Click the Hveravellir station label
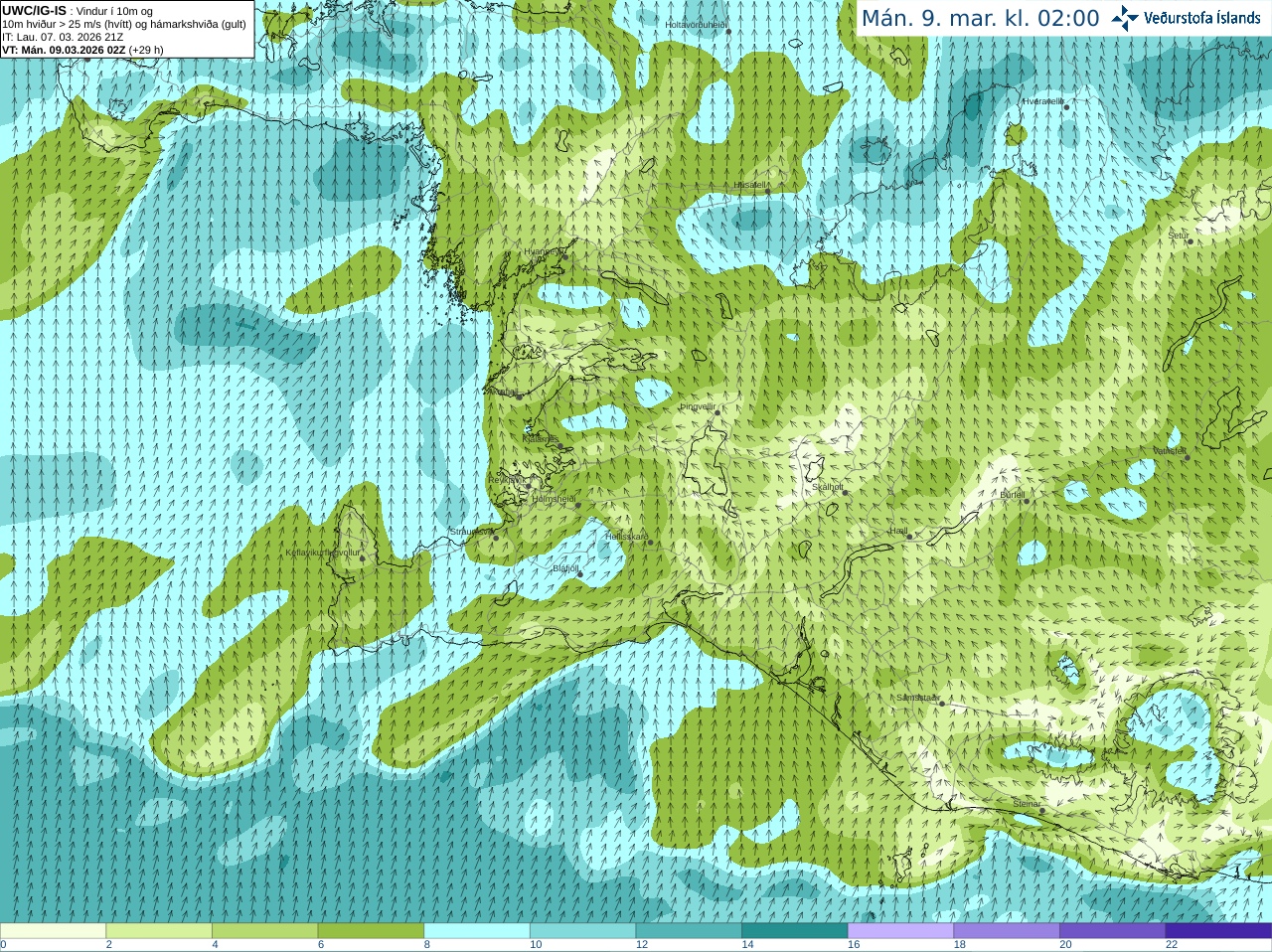The width and height of the screenshot is (1272, 952). point(1043,101)
